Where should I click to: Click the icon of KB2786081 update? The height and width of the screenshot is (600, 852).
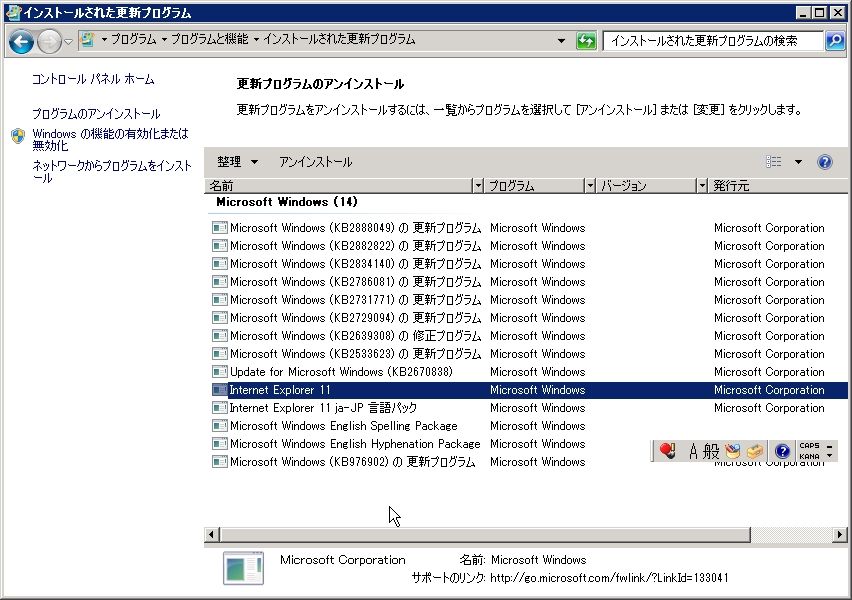coord(220,282)
